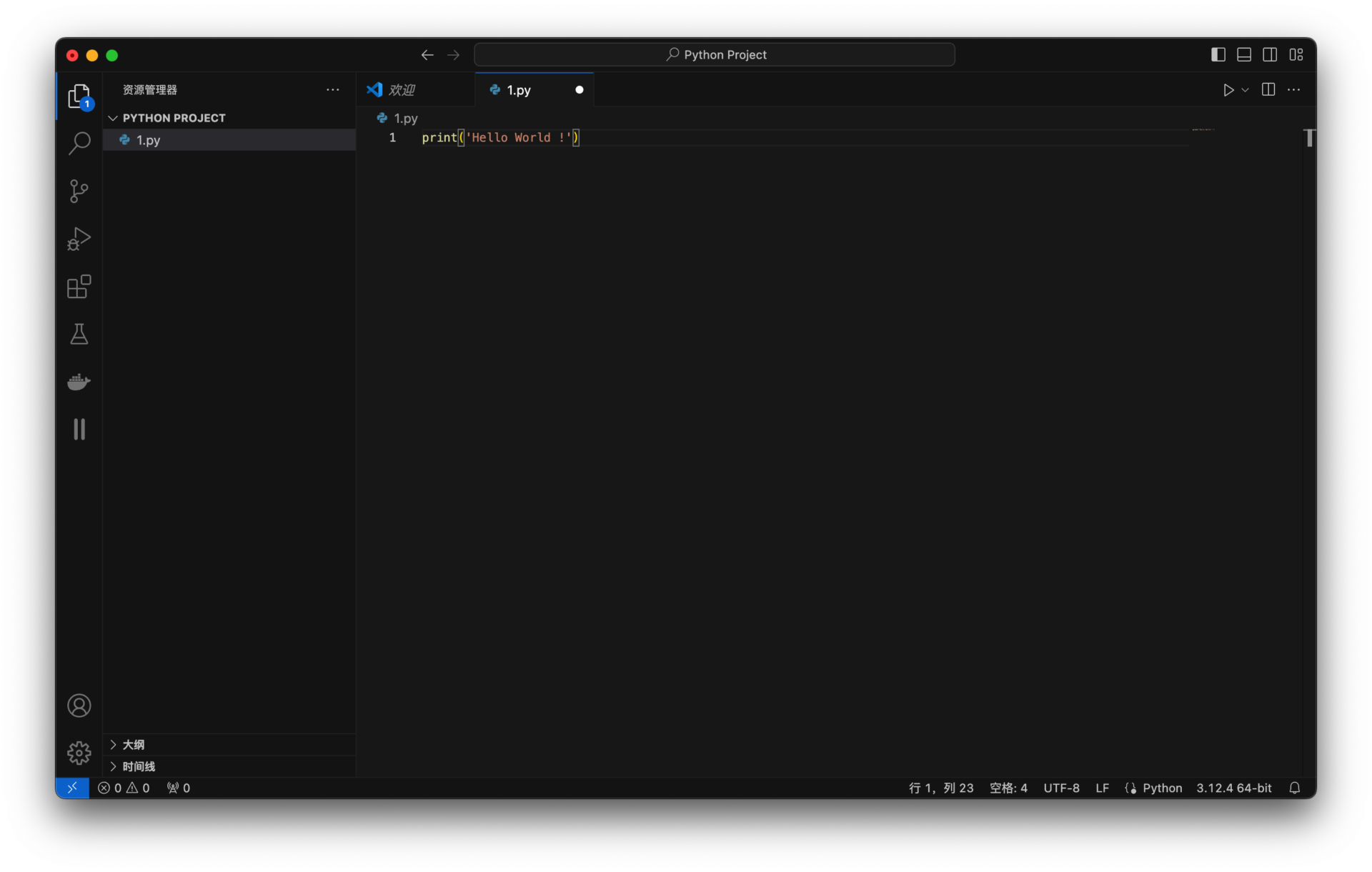This screenshot has width=1372, height=872.
Task: Click the two-bar icon below Docker
Action: 79,429
